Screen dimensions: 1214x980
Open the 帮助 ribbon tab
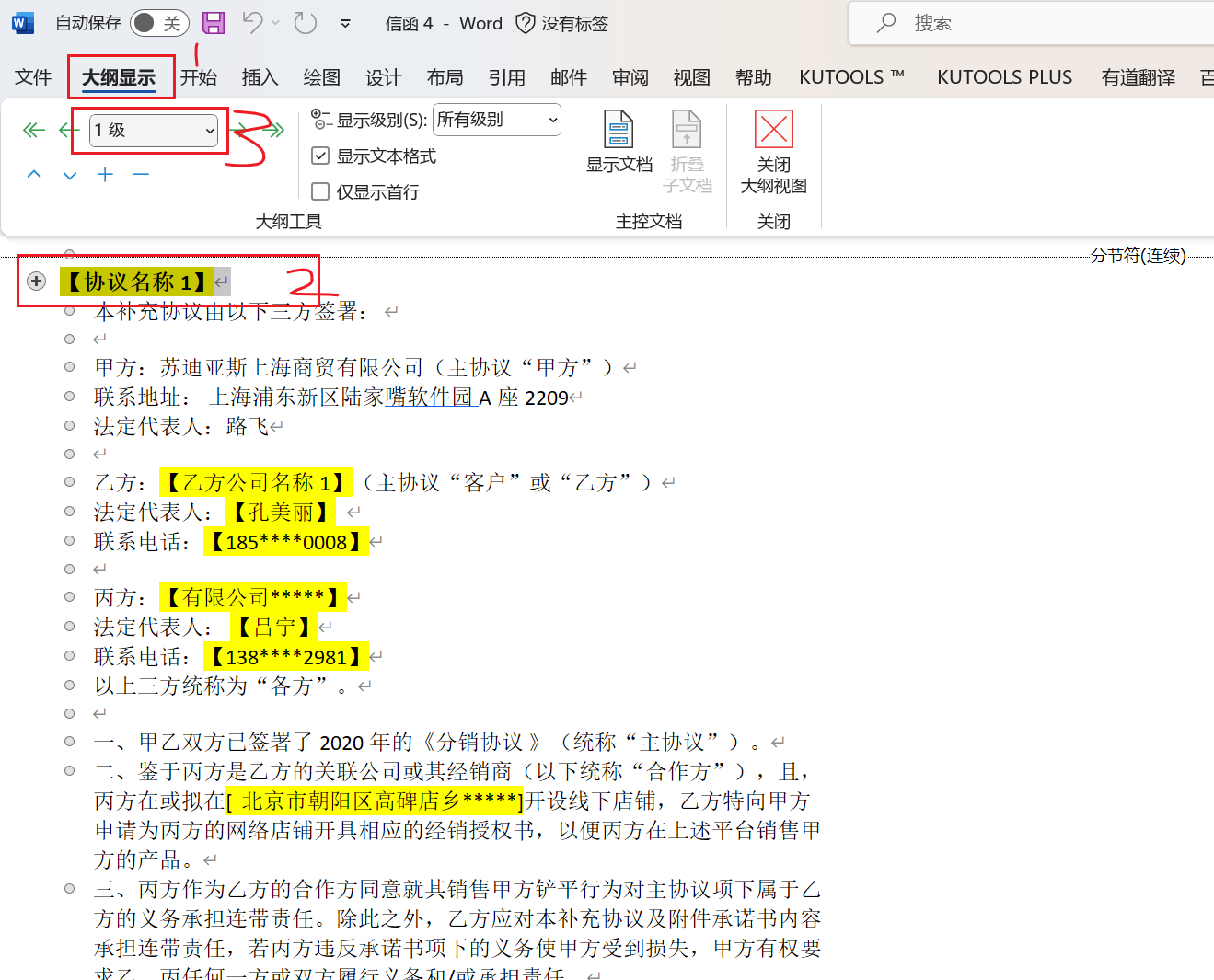[x=753, y=77]
